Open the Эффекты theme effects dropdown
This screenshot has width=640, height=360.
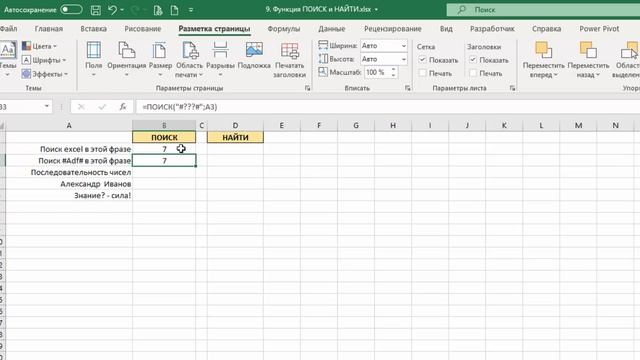click(x=44, y=74)
